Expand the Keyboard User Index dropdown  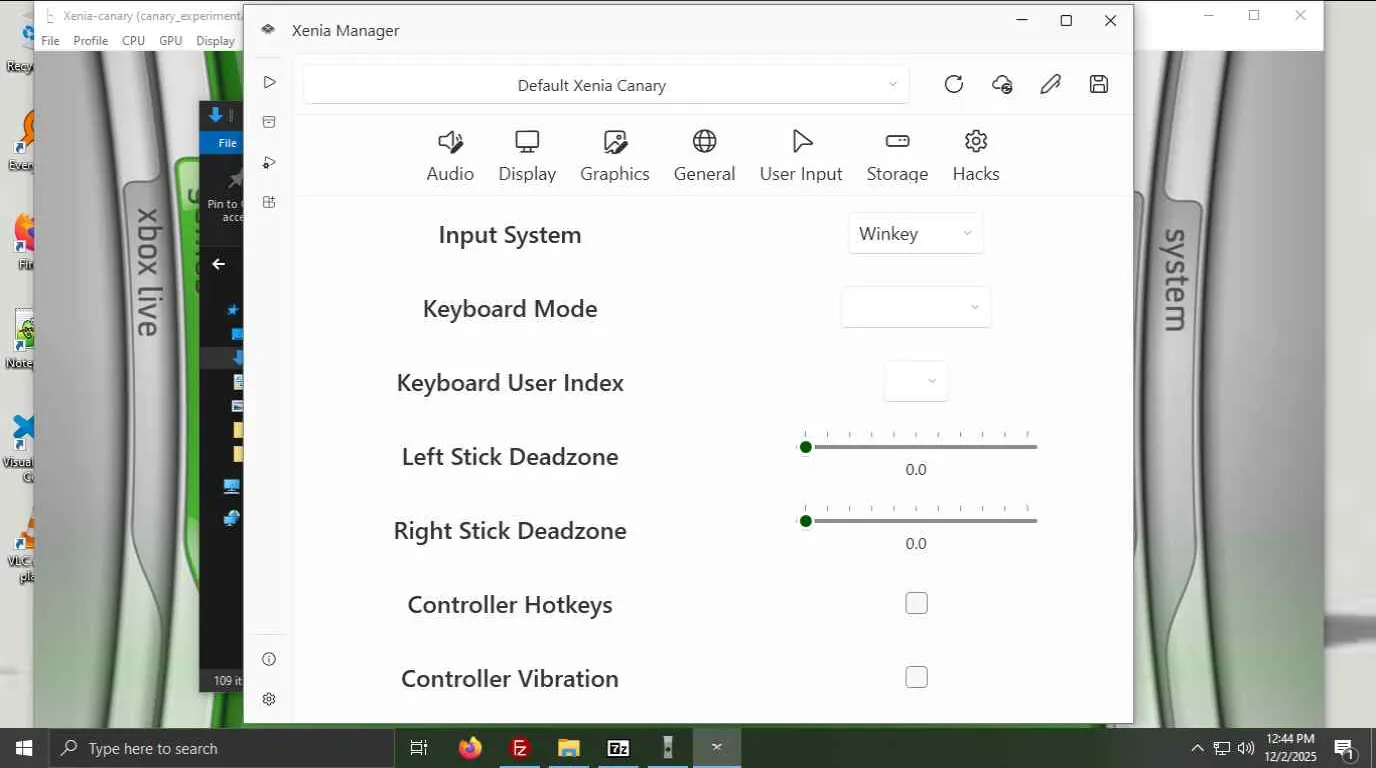pyautogui.click(x=915, y=381)
